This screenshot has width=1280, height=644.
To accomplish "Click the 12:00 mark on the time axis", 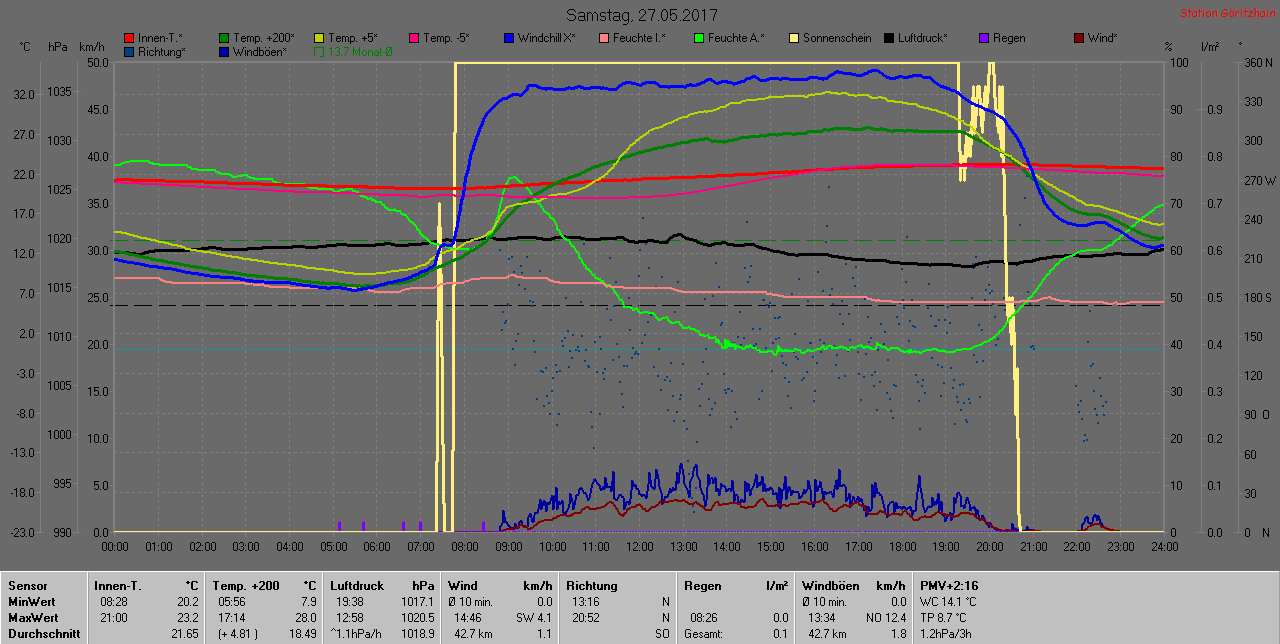I will pyautogui.click(x=639, y=547).
